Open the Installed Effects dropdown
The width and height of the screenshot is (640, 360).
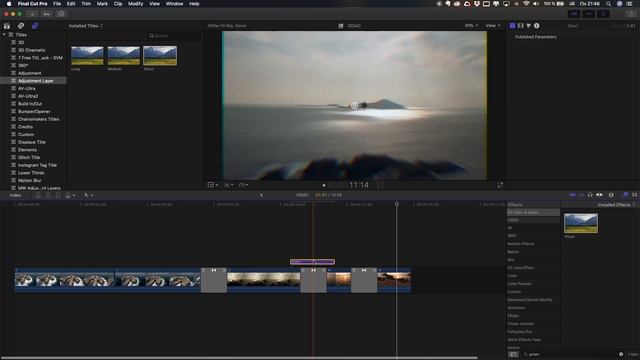(x=616, y=205)
